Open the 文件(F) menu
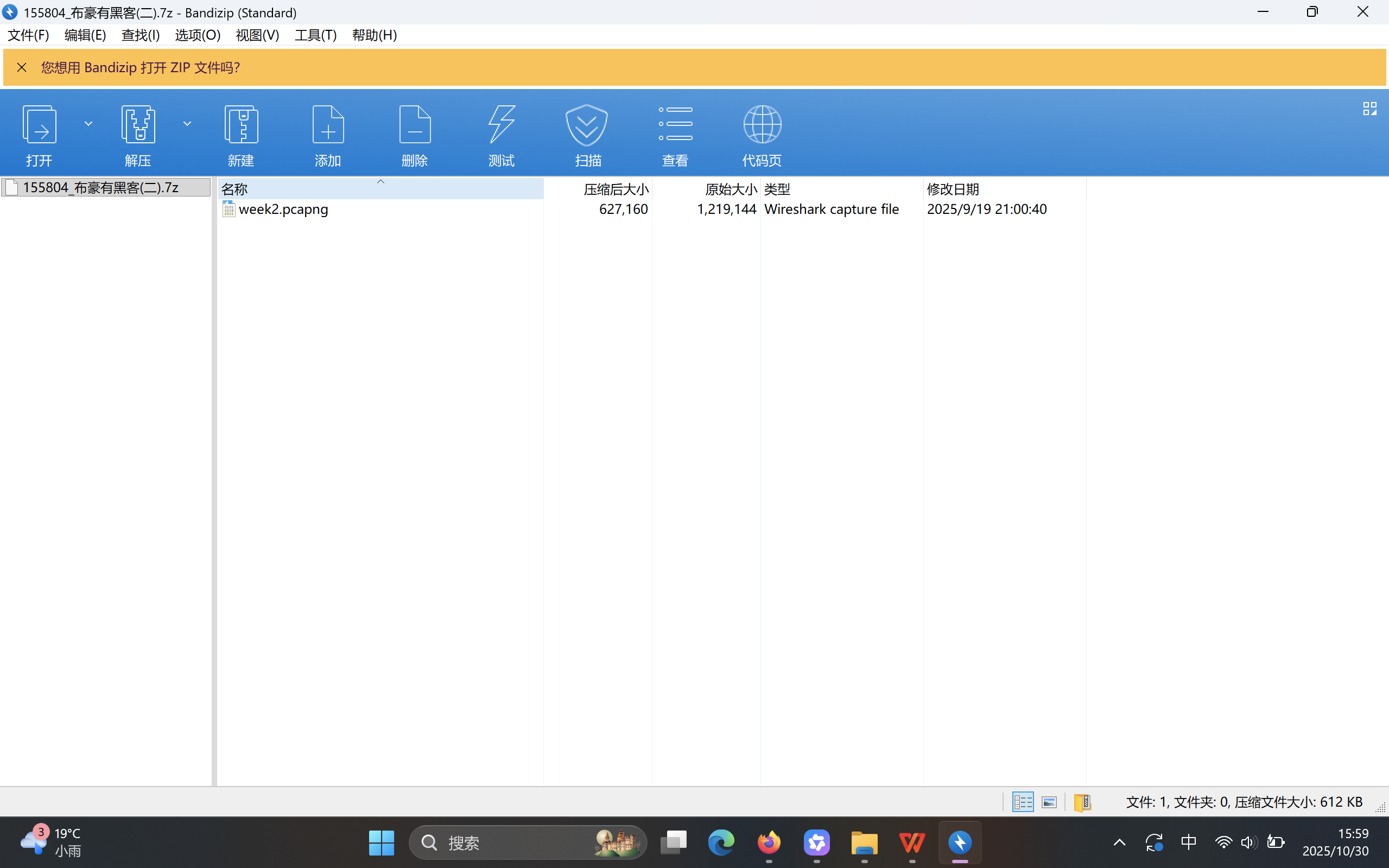The image size is (1389, 868). point(28,35)
